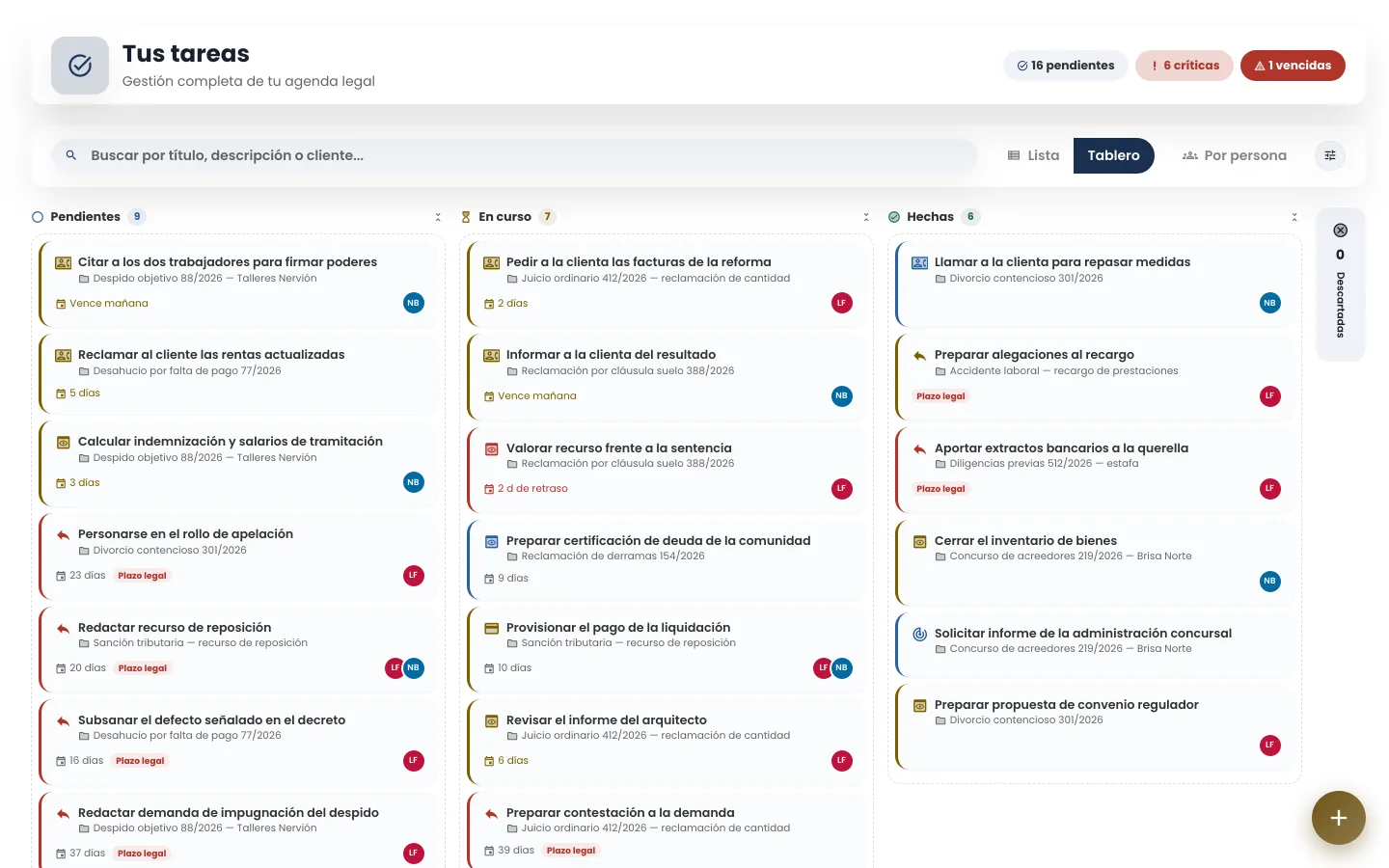Click the check-circle logo next to Tus tareas
This screenshot has height=868, width=1389.
click(80, 66)
